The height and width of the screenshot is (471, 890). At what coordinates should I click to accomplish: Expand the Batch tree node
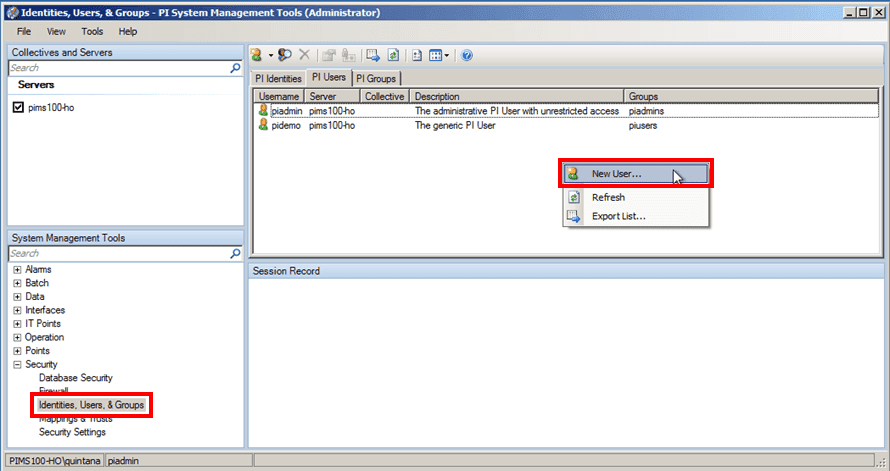click(17, 283)
